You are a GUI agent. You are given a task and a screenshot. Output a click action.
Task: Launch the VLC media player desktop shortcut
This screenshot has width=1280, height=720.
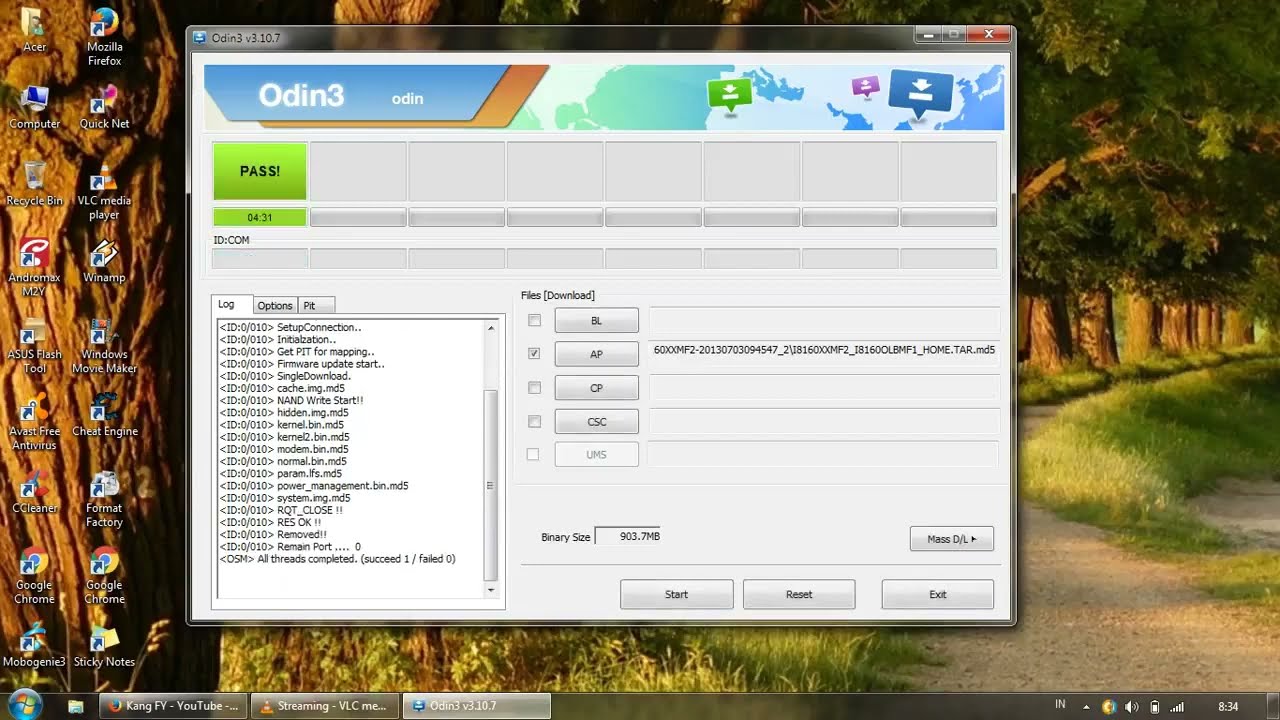[x=104, y=191]
